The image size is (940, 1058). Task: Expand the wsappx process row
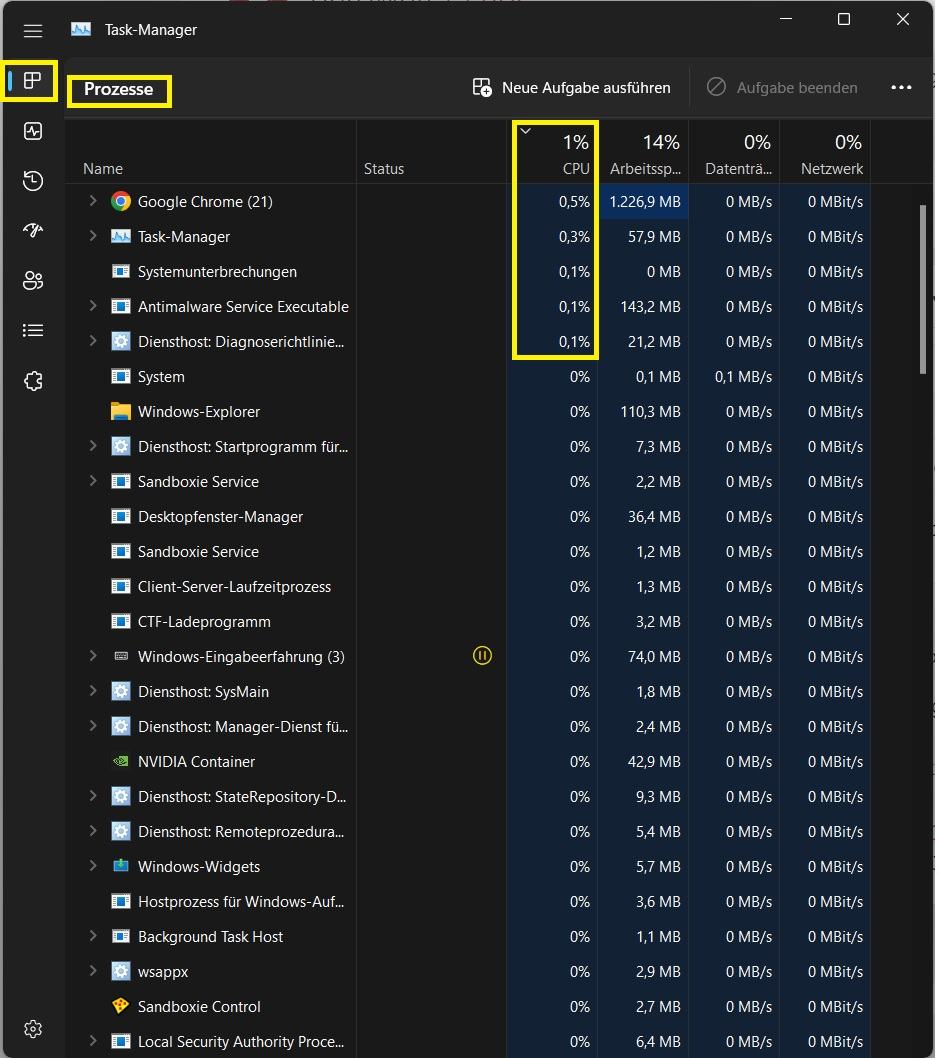(x=93, y=970)
